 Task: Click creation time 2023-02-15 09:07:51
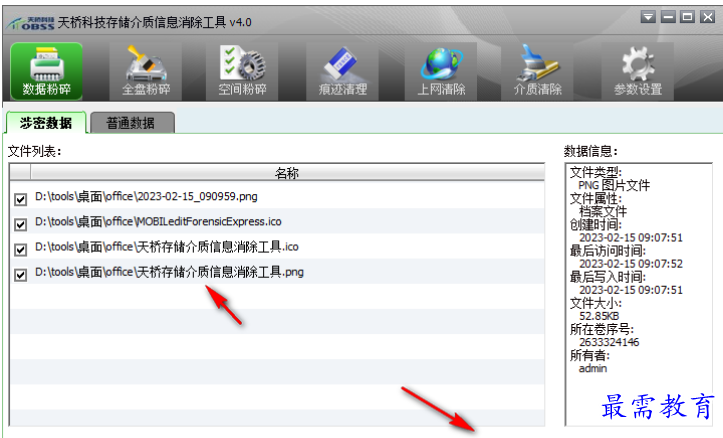(x=631, y=237)
